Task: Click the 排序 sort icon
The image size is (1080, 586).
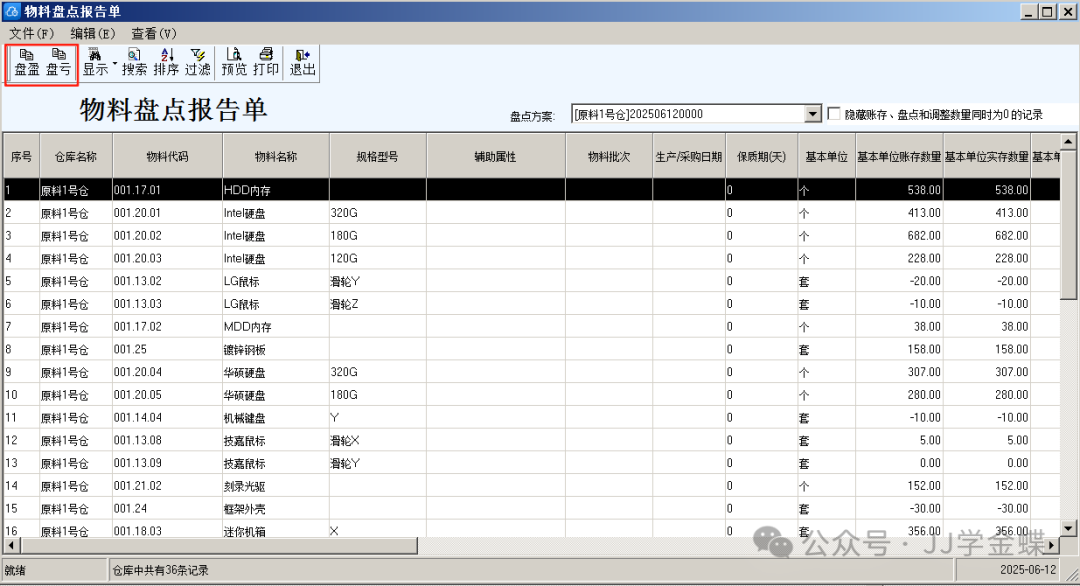Action: 166,62
